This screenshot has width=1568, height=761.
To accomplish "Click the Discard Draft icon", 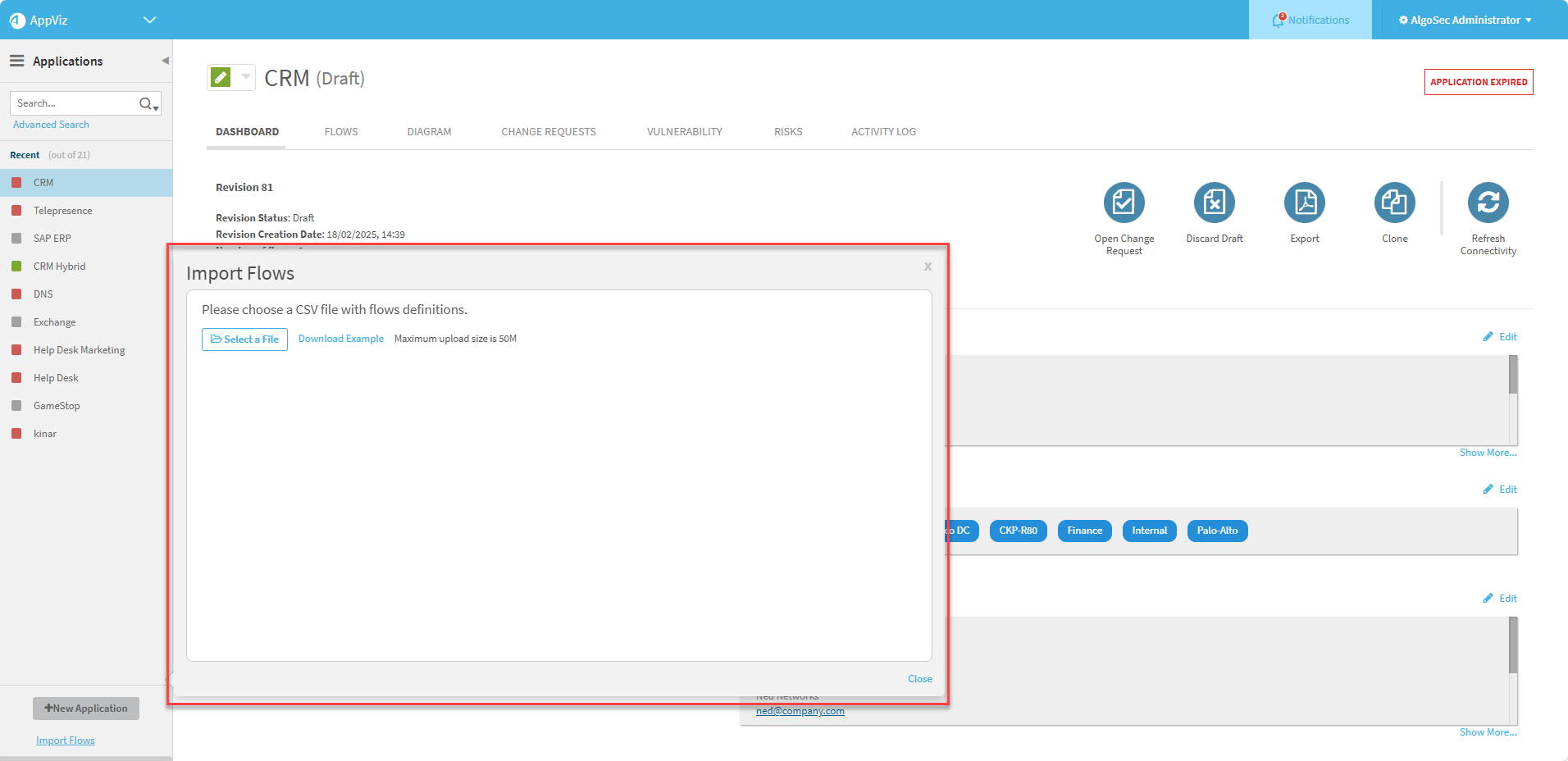I will pyautogui.click(x=1214, y=203).
